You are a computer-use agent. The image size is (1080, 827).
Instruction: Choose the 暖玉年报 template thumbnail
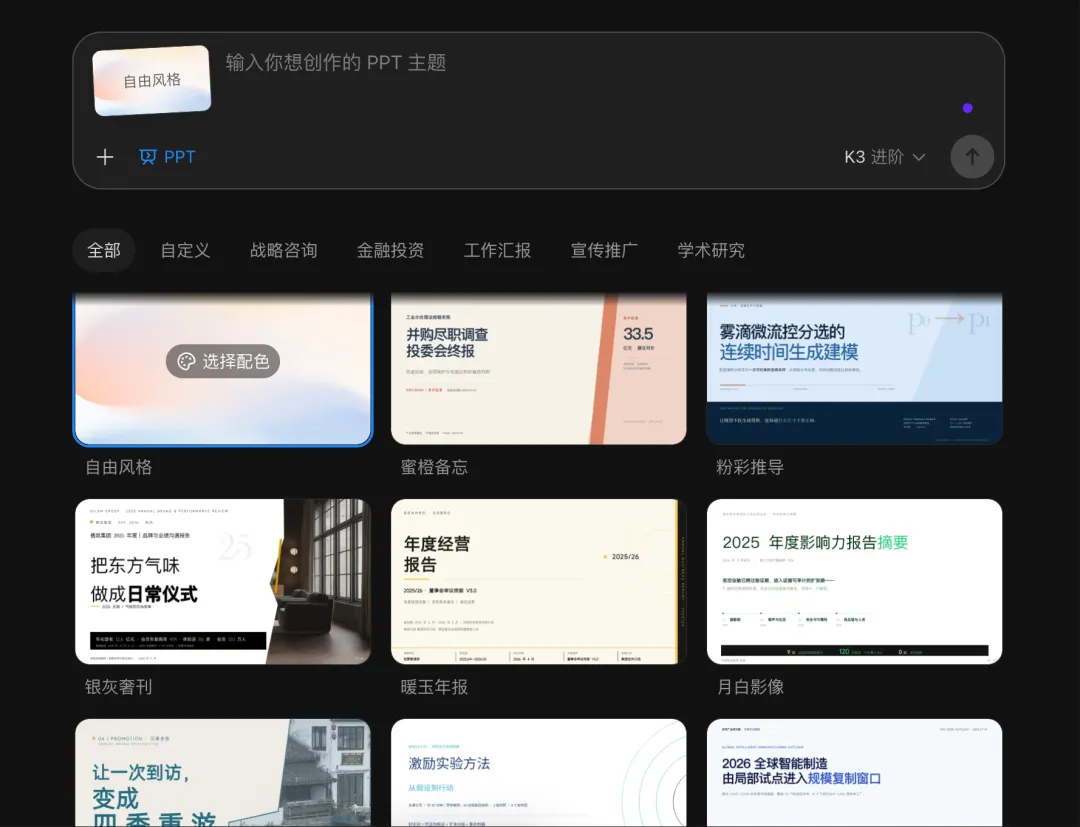pyautogui.click(x=539, y=582)
